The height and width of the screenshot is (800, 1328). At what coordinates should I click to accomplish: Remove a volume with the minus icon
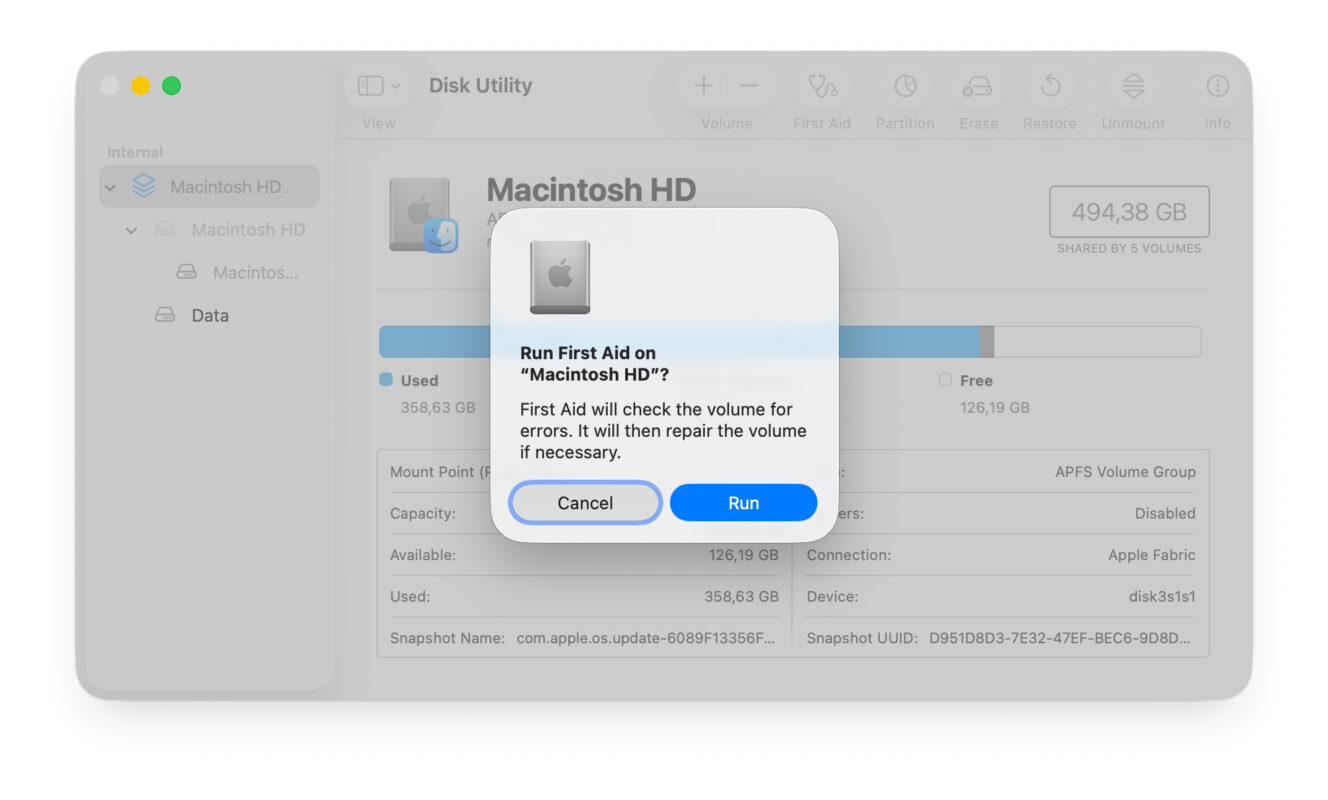click(749, 85)
